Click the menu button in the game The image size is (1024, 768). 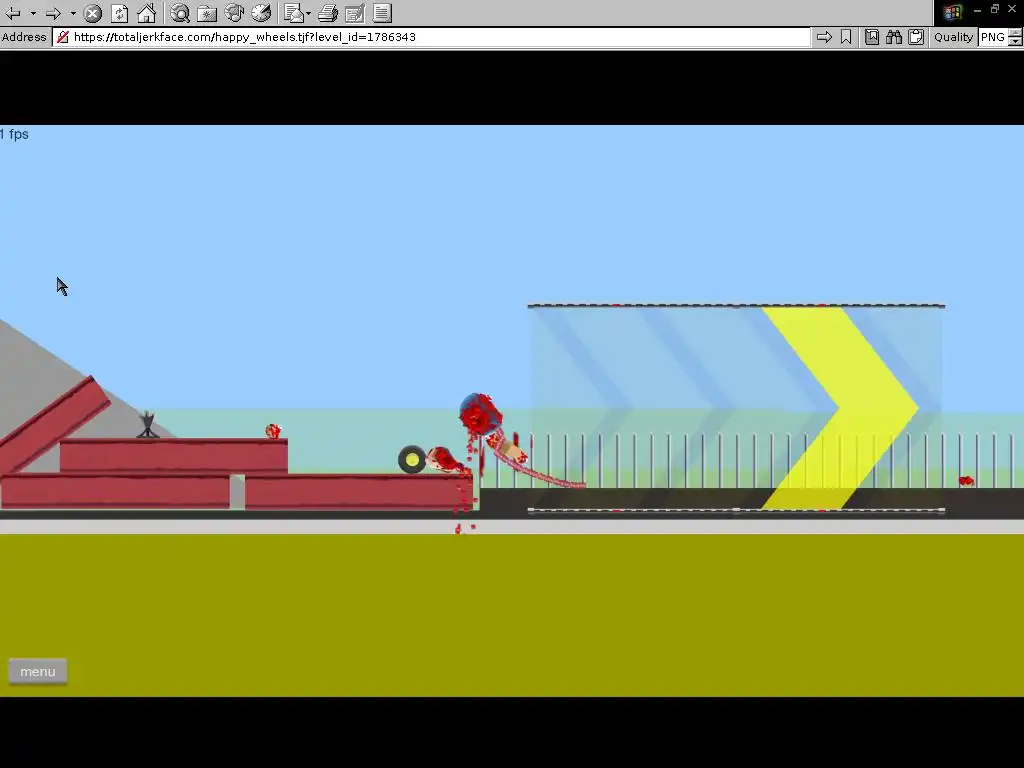point(38,671)
